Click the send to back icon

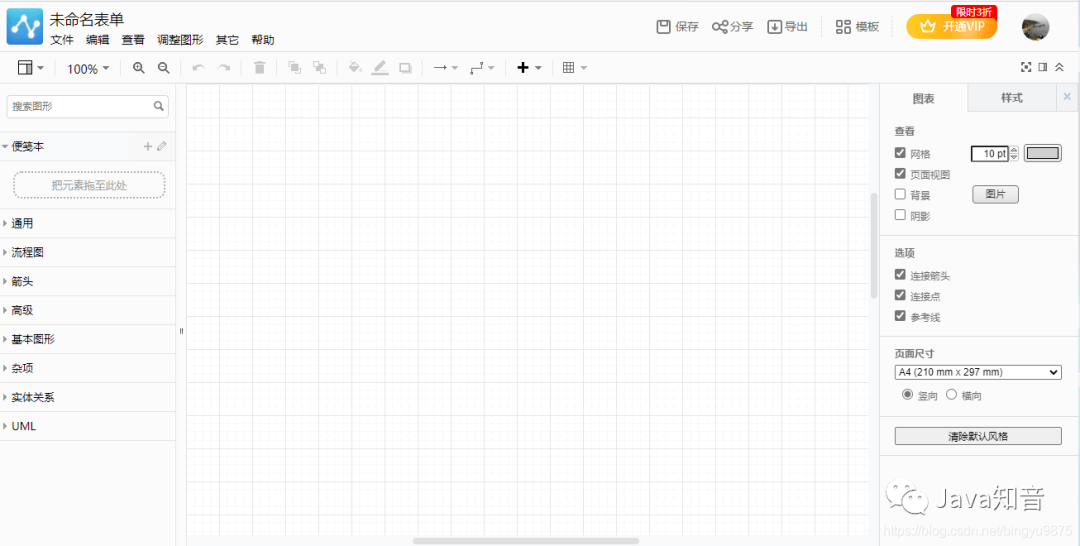pyautogui.click(x=319, y=67)
